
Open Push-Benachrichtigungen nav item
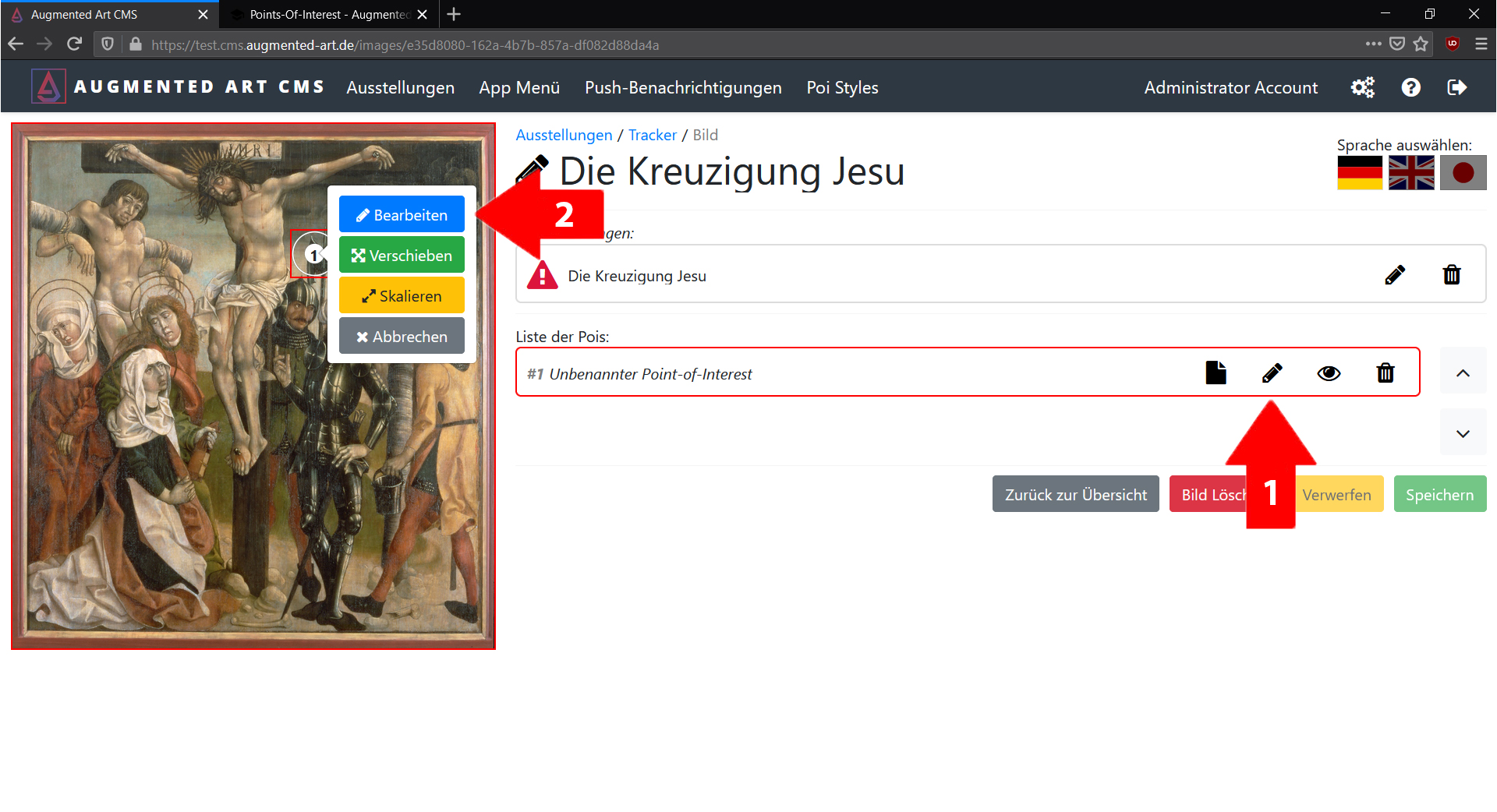click(683, 87)
